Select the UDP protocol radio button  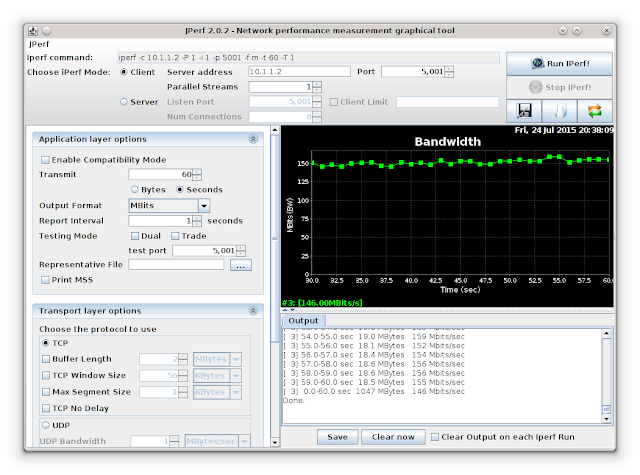pos(46,425)
